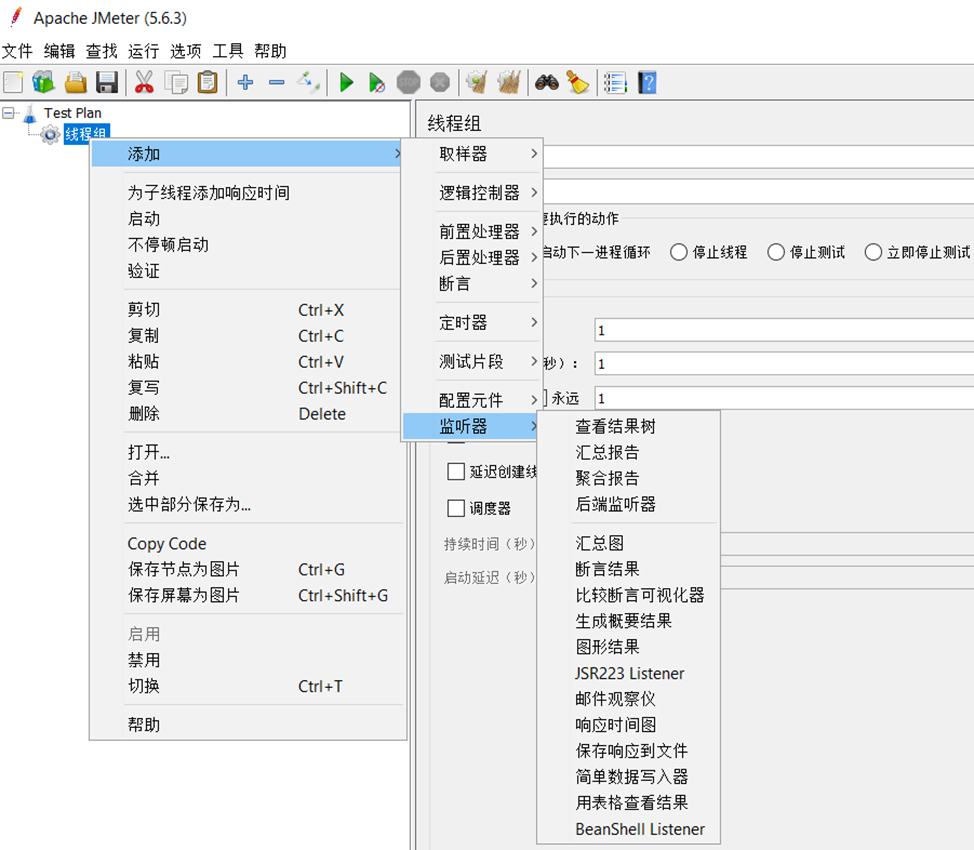
Task: Click 为子线程添加响应时间 context entry
Action: point(248,193)
